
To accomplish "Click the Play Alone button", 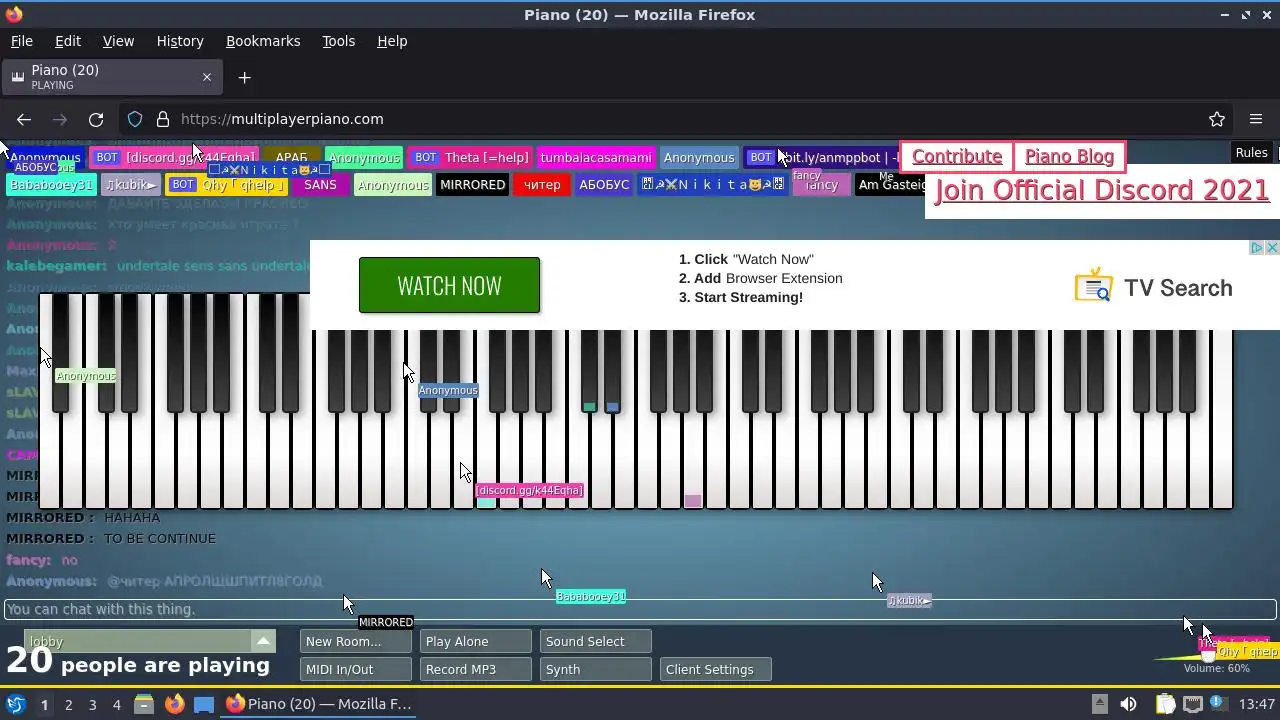I will pyautogui.click(x=476, y=641).
